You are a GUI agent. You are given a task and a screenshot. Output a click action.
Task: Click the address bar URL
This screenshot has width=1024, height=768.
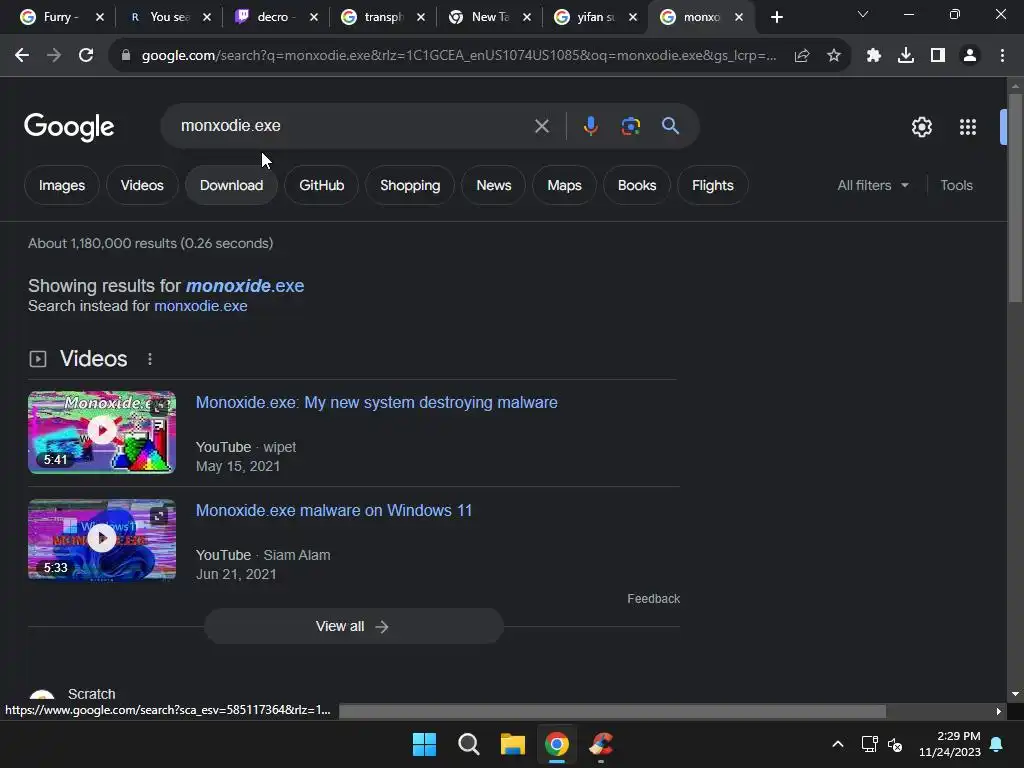pyautogui.click(x=458, y=56)
